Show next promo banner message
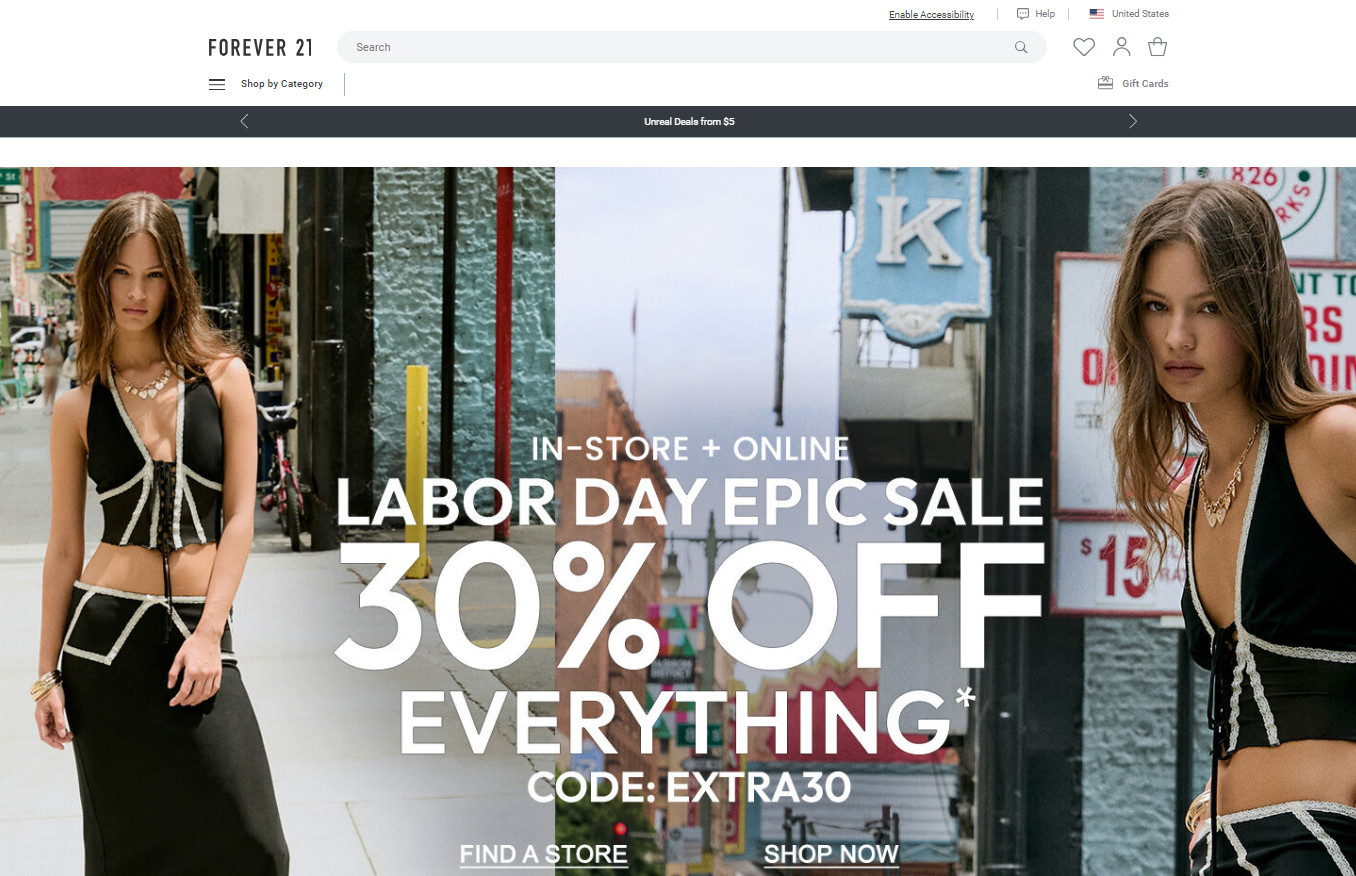 tap(1132, 121)
